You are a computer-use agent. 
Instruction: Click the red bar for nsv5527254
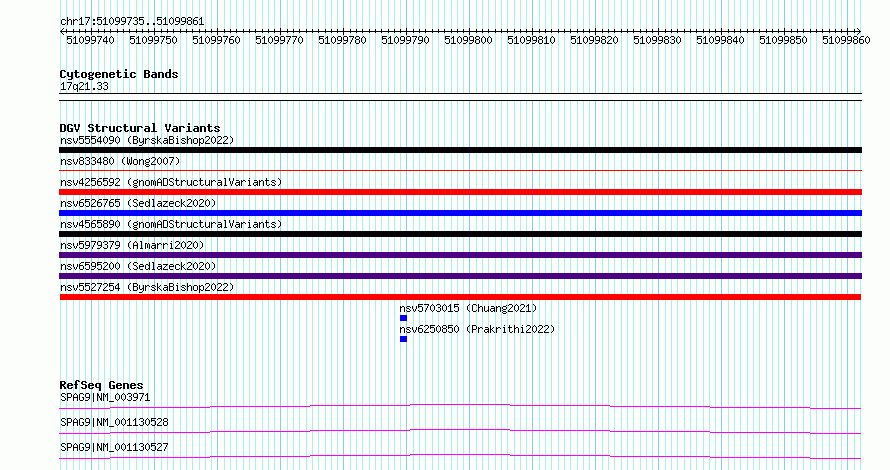460,297
